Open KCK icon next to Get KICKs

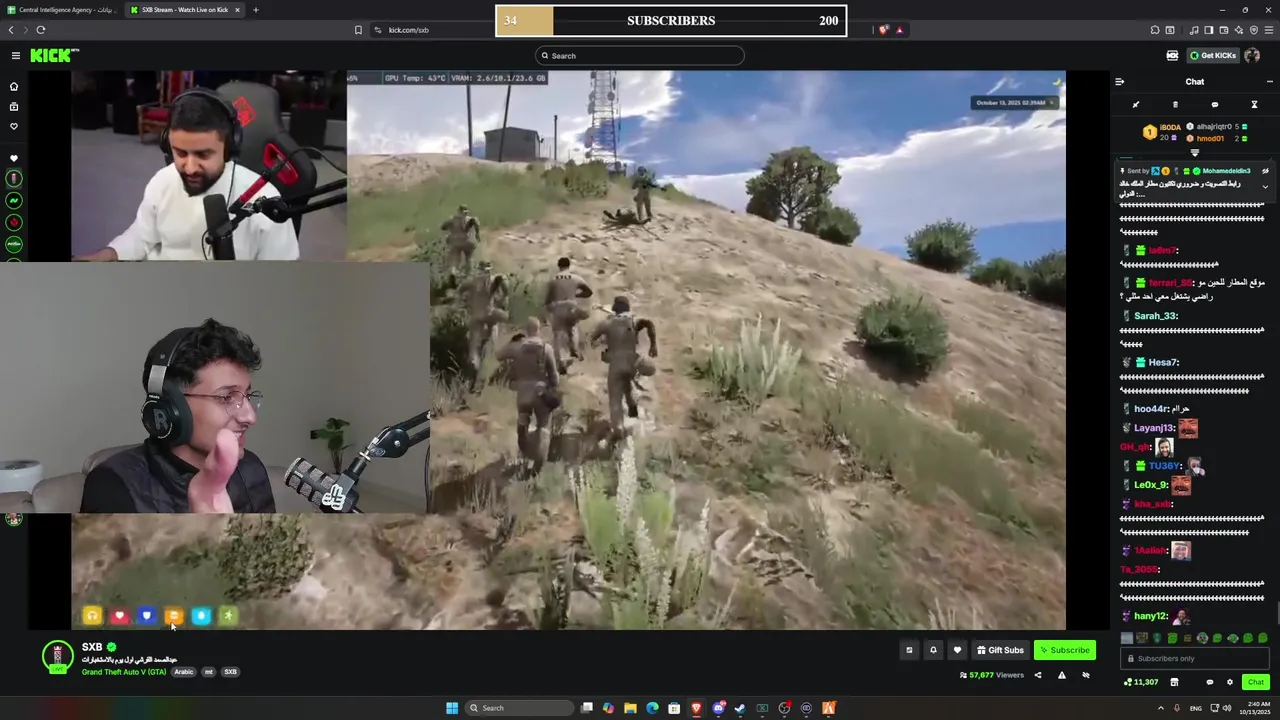tap(1172, 56)
